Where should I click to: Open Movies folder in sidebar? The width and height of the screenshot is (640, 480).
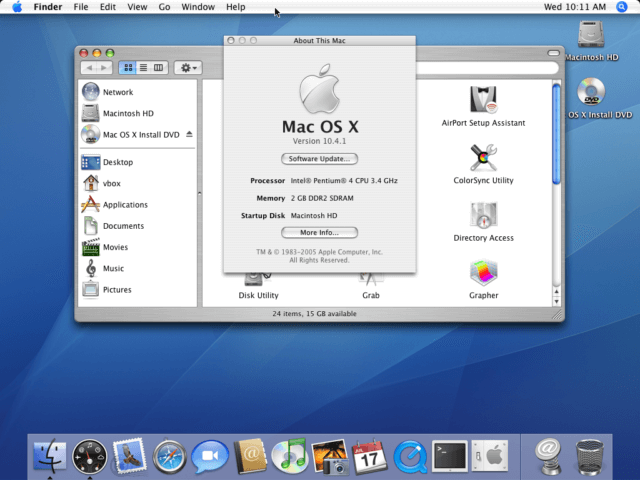pyautogui.click(x=137, y=247)
